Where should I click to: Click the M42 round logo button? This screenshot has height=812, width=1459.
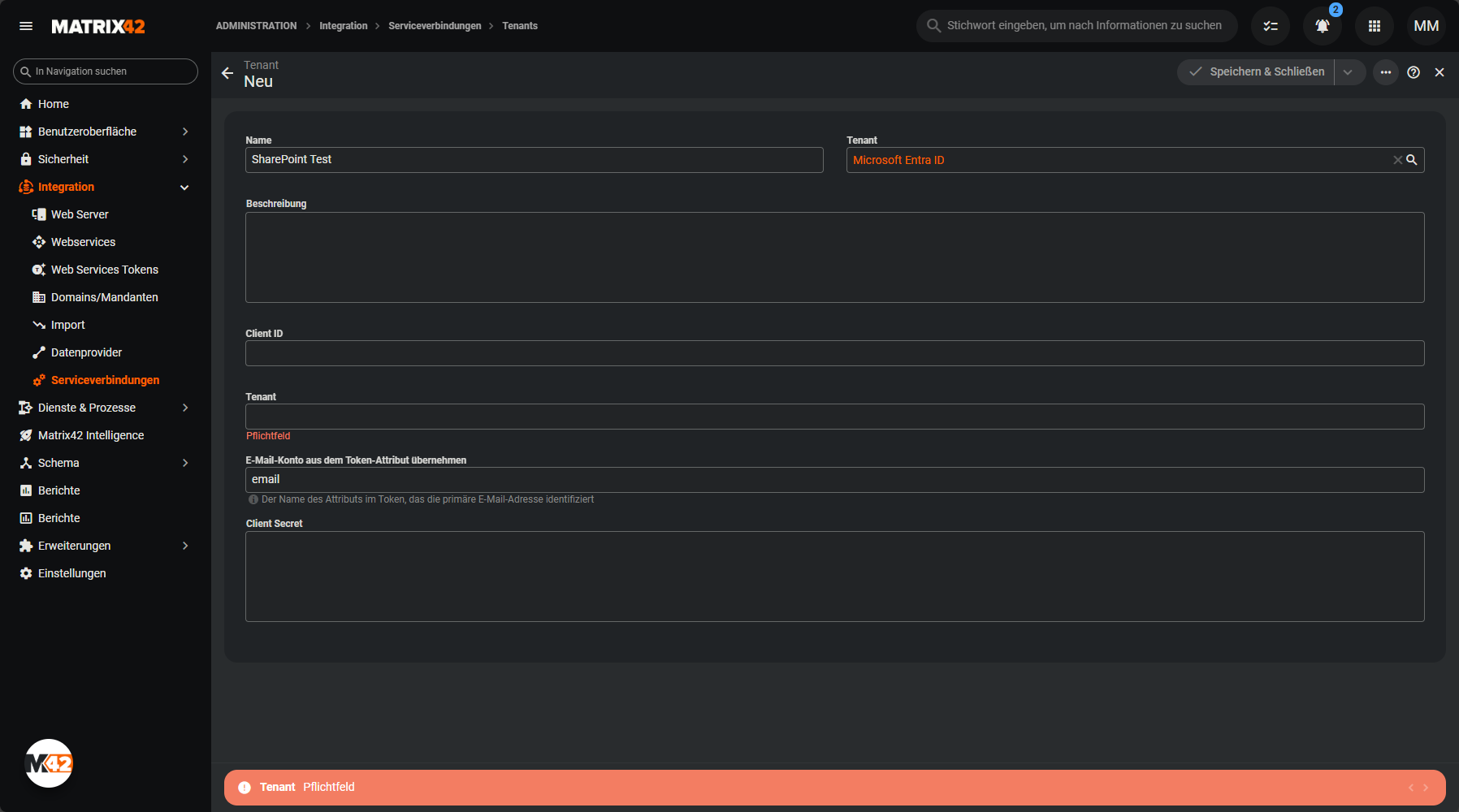(49, 763)
